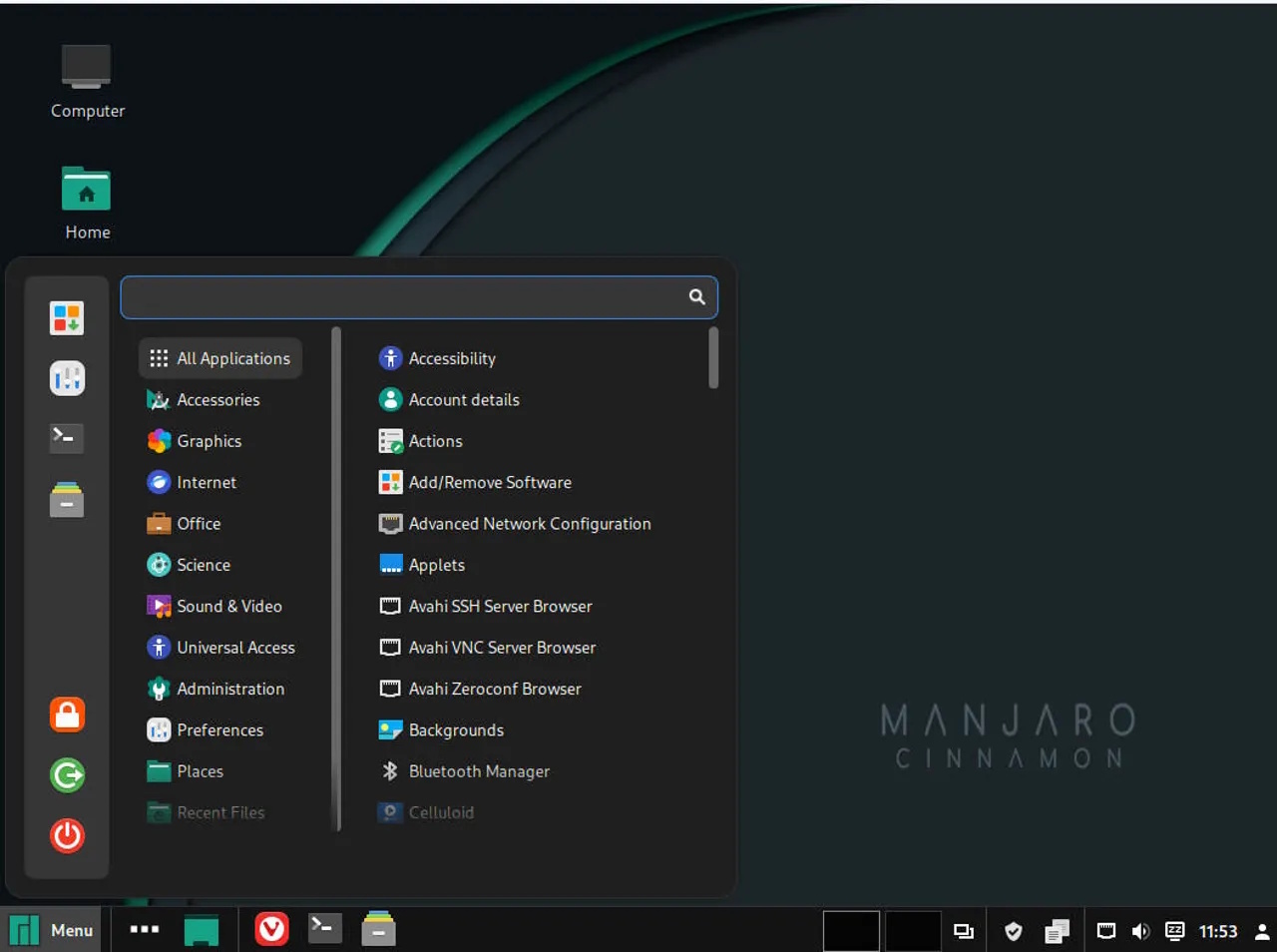The width and height of the screenshot is (1277, 952).
Task: Open Software Manager from favorites sidebar
Action: click(67, 318)
